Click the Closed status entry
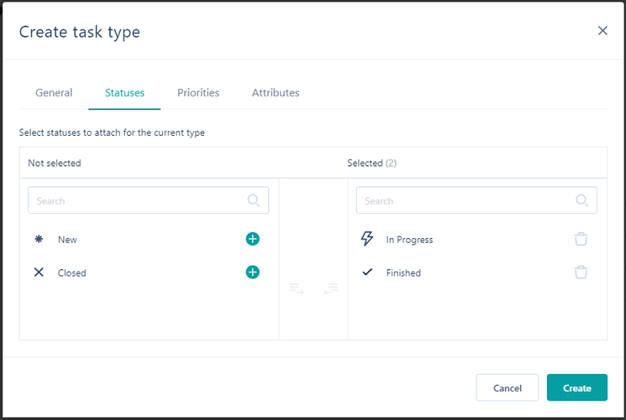Image resolution: width=626 pixels, height=420 pixels. [x=72, y=272]
